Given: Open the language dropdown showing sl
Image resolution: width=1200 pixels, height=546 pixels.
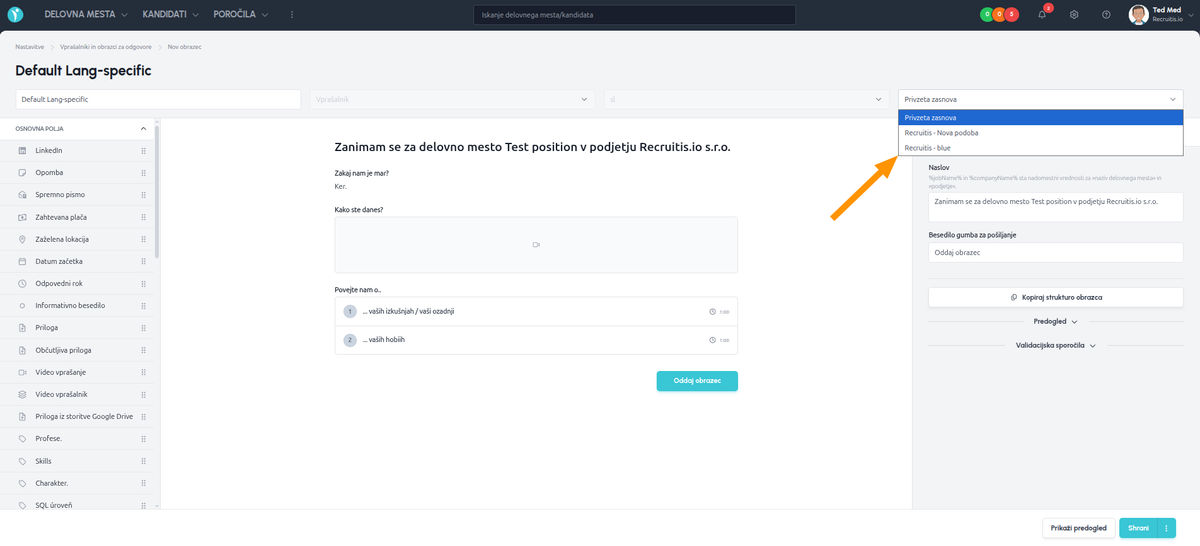Looking at the screenshot, I should (x=746, y=99).
